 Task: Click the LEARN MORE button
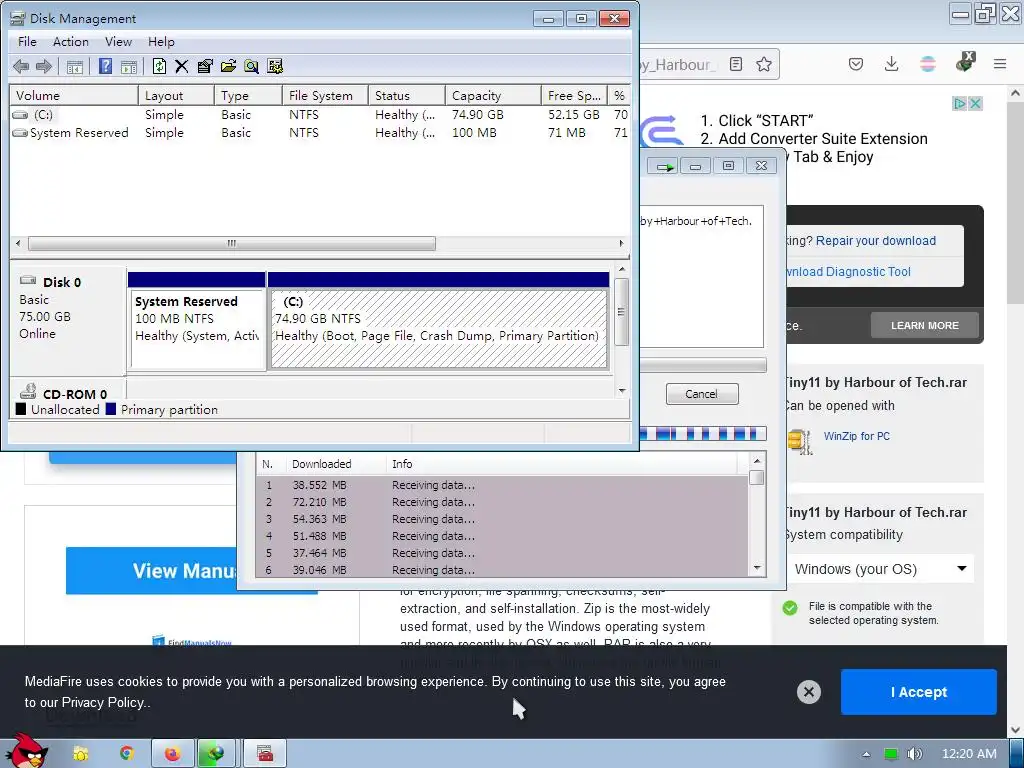pyautogui.click(x=925, y=325)
